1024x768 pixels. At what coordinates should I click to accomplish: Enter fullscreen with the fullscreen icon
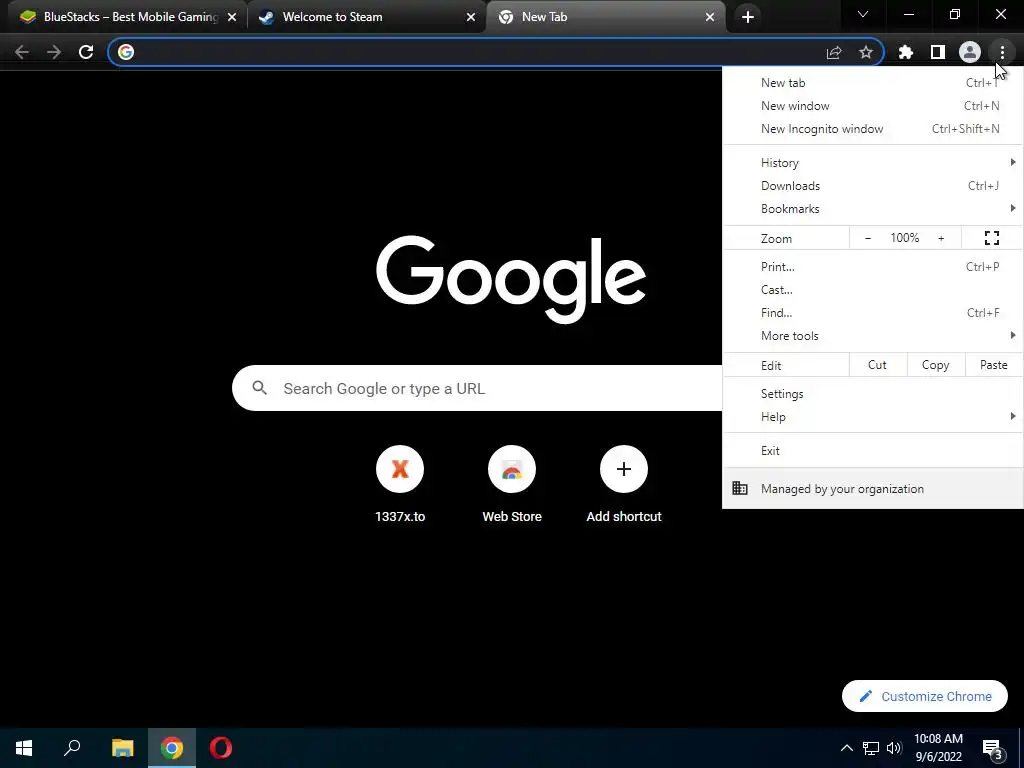point(992,238)
